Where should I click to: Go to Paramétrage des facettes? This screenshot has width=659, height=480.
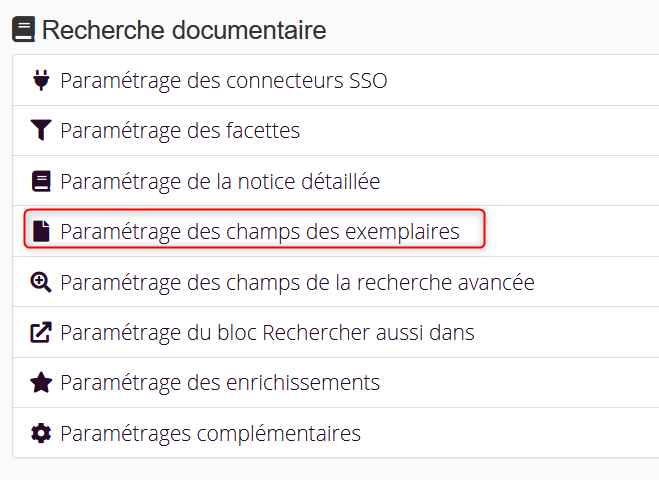click(180, 131)
